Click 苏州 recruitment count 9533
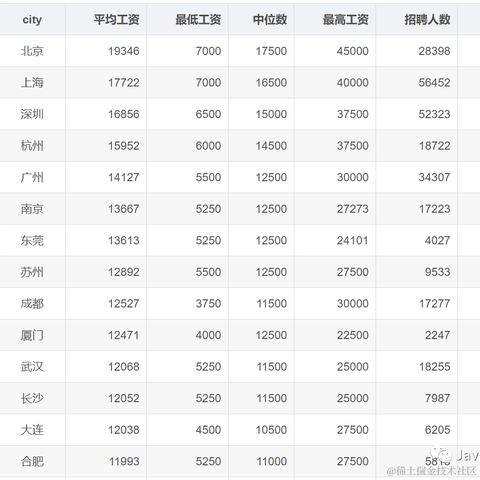Viewport: 480px width, 480px height. (x=438, y=272)
